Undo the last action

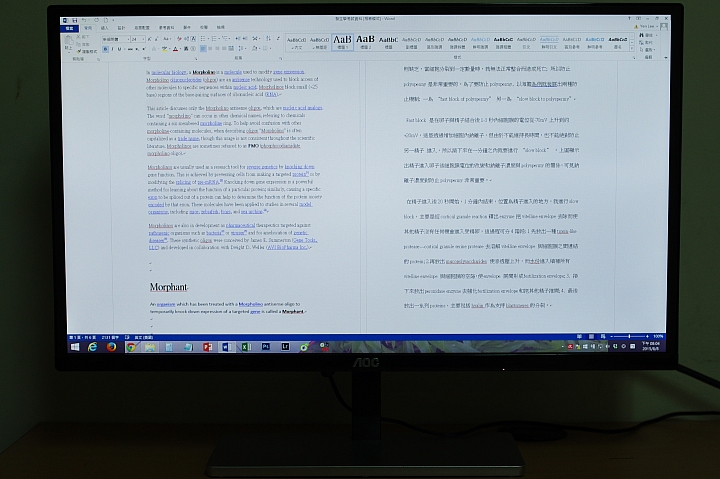pos(84,20)
